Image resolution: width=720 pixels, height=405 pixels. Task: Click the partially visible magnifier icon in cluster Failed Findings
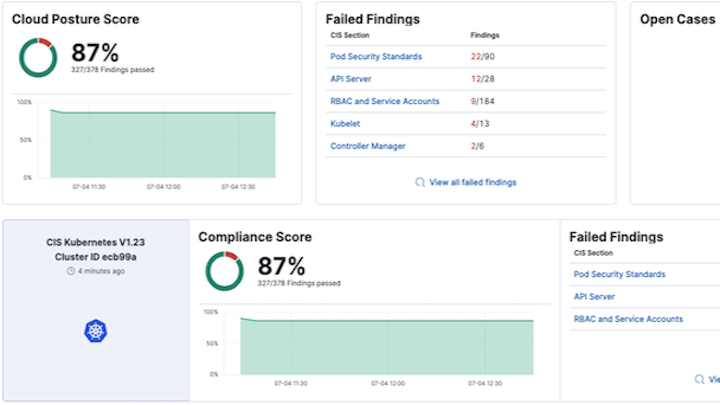point(699,379)
